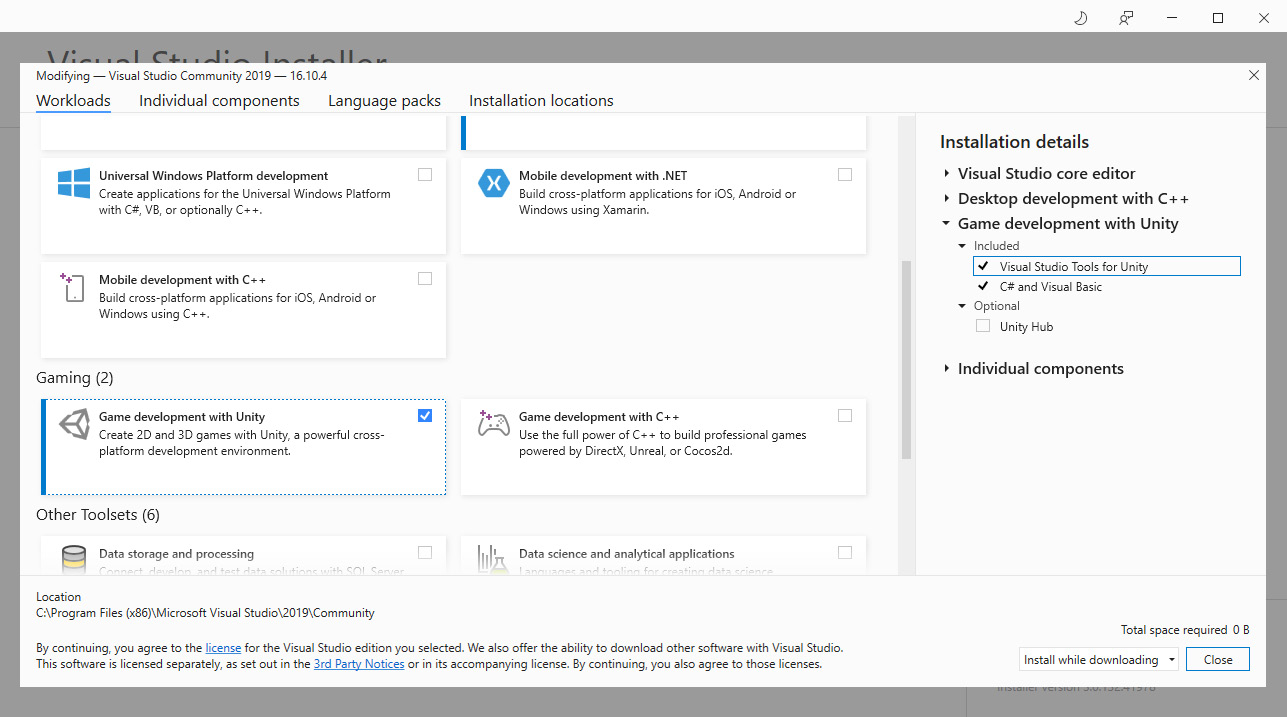The image size is (1287, 717).
Task: Collapse Game development with Unity details
Action: (946, 224)
